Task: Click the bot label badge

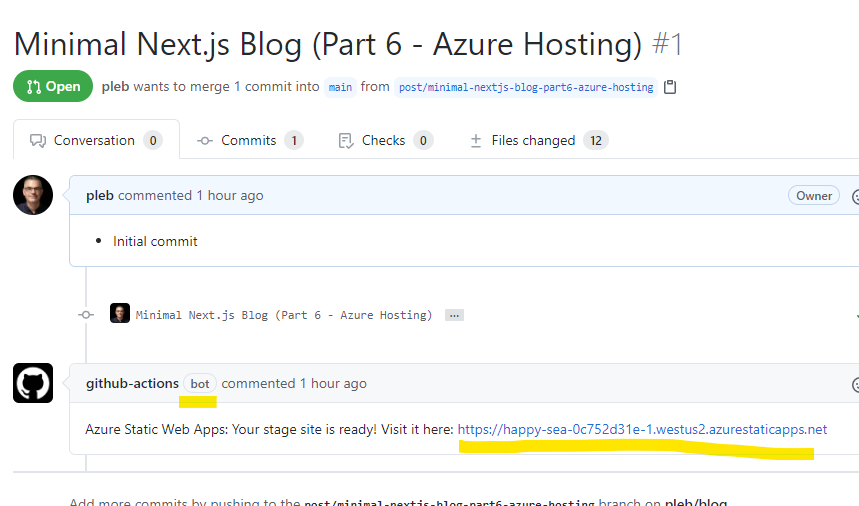Action: [x=200, y=384]
